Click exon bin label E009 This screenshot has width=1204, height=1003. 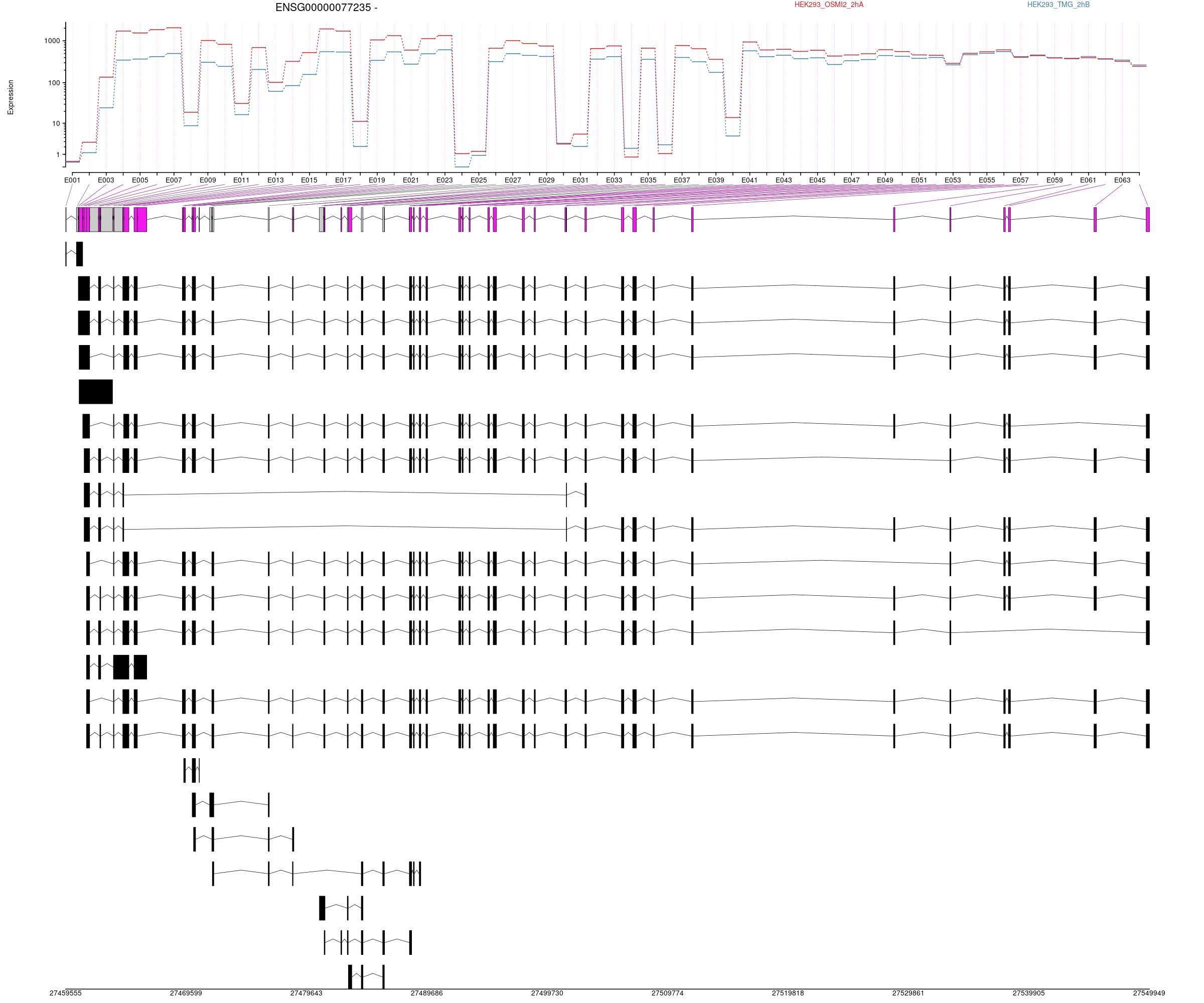pyautogui.click(x=208, y=180)
